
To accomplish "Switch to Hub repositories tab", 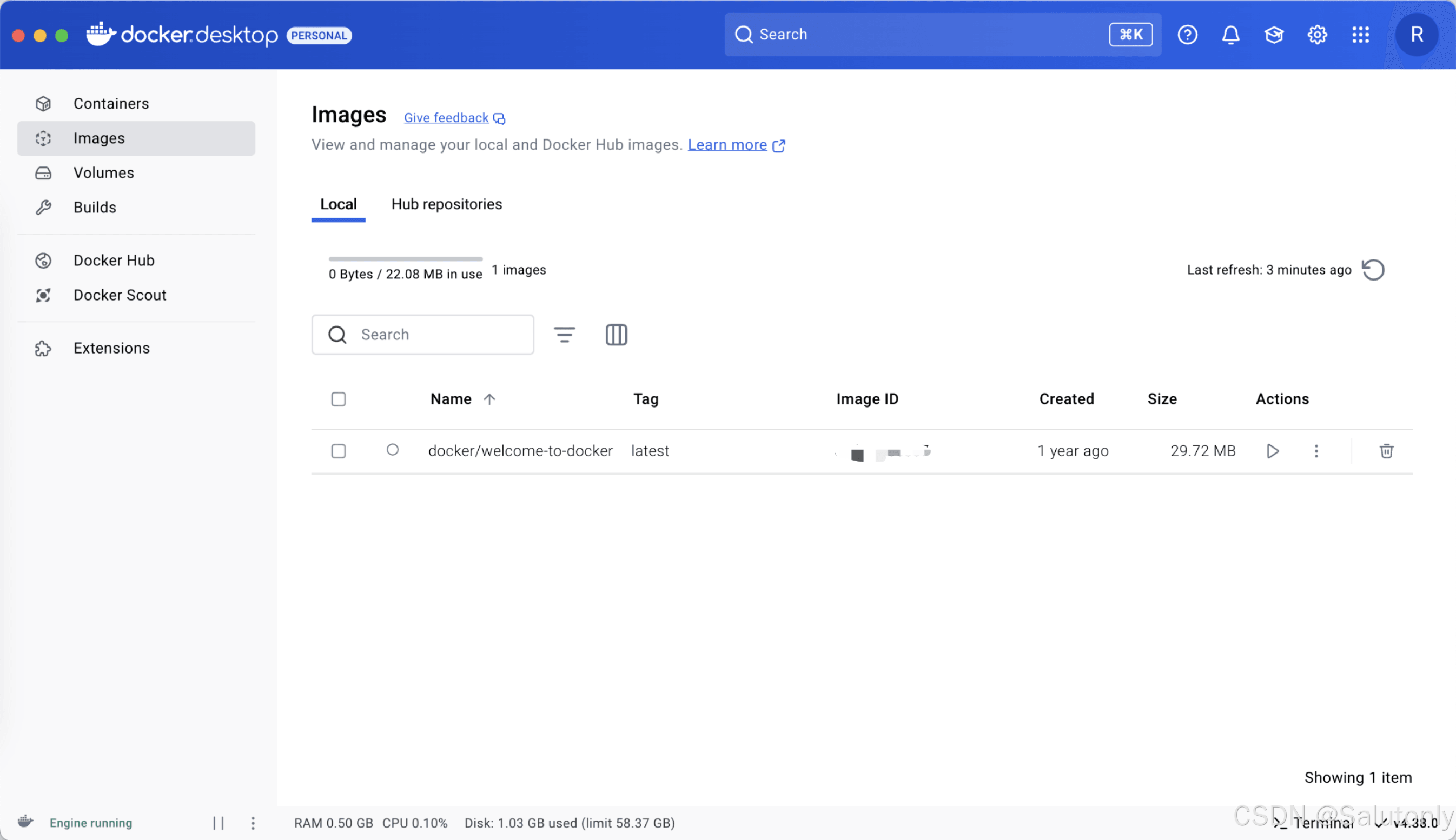I will tap(446, 204).
